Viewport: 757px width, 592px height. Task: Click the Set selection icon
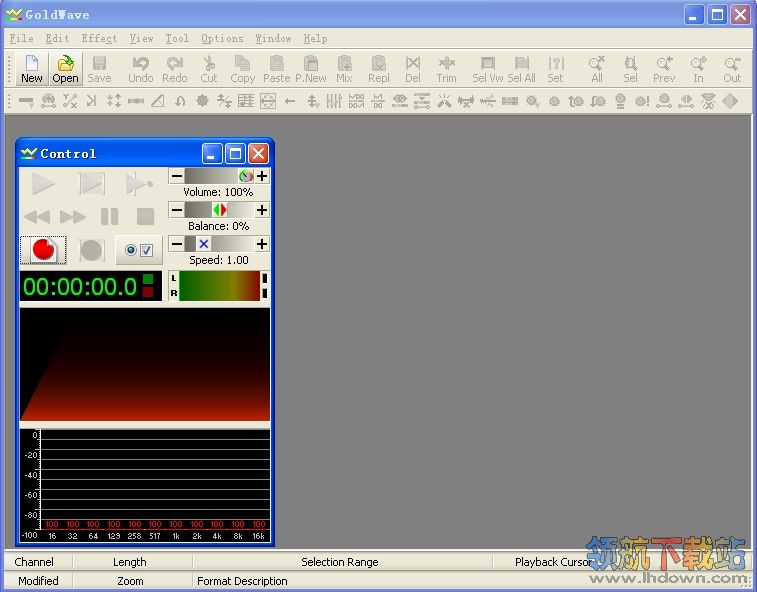coord(555,69)
